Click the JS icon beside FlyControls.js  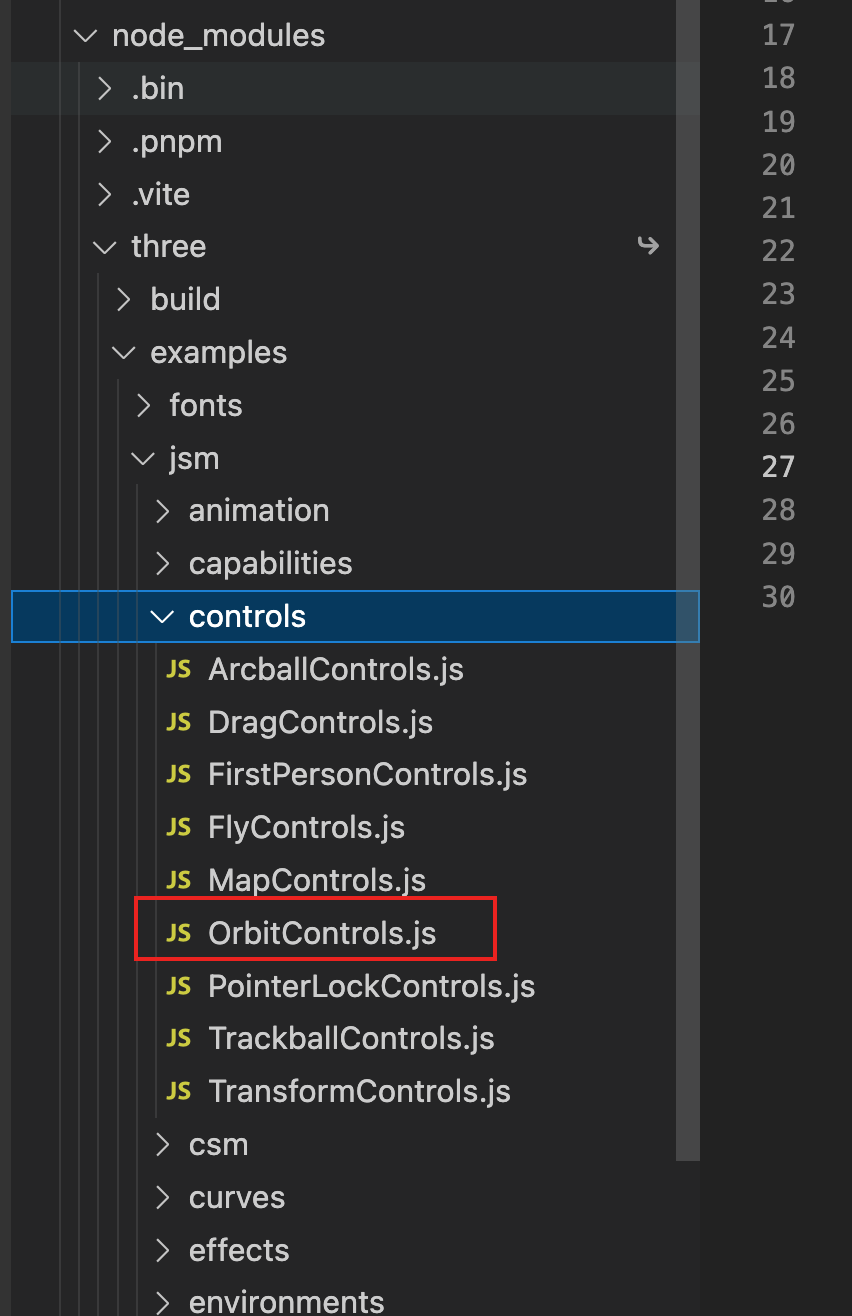coord(178,828)
